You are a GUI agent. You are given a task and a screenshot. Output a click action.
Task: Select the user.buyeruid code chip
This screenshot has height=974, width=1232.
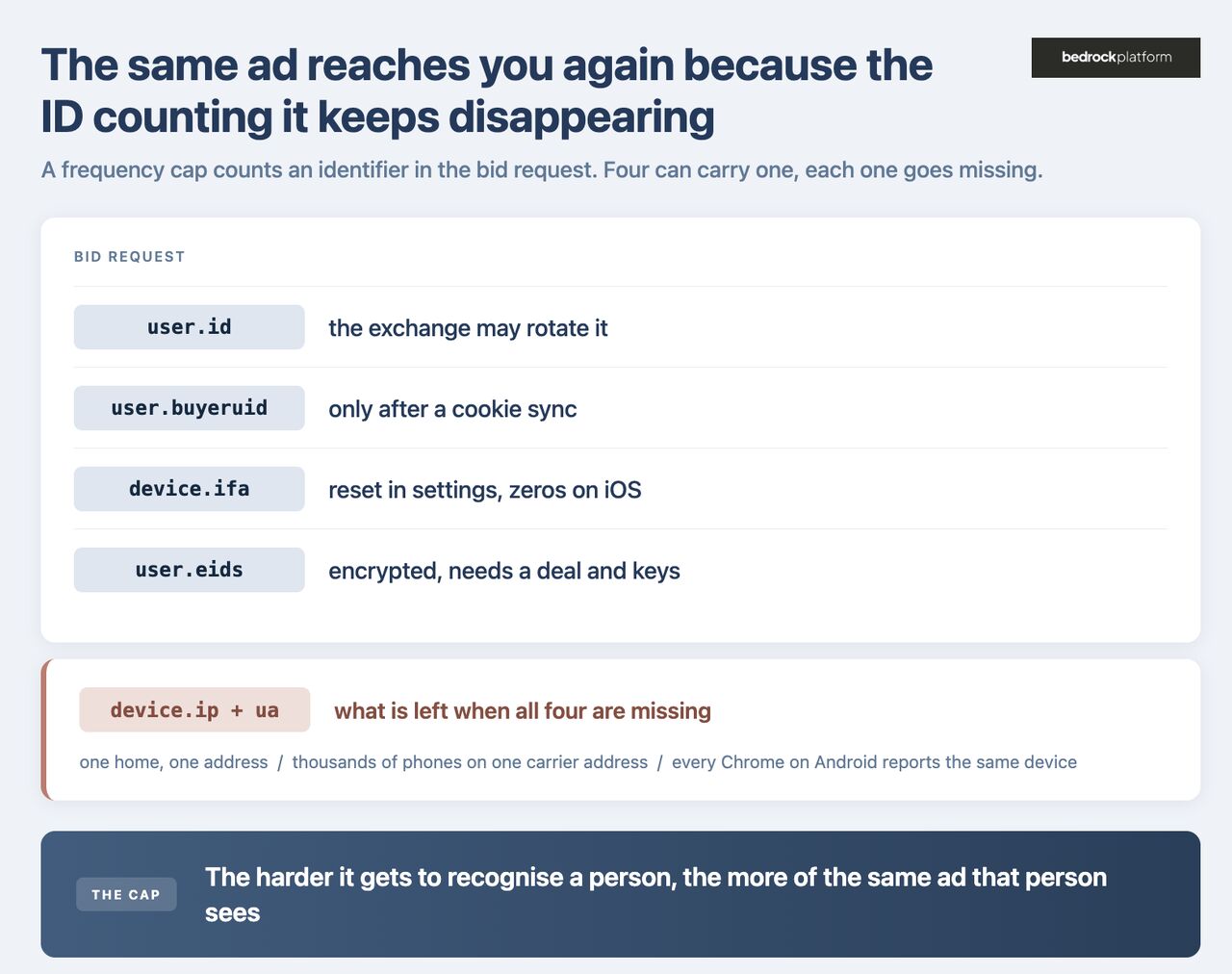190,408
